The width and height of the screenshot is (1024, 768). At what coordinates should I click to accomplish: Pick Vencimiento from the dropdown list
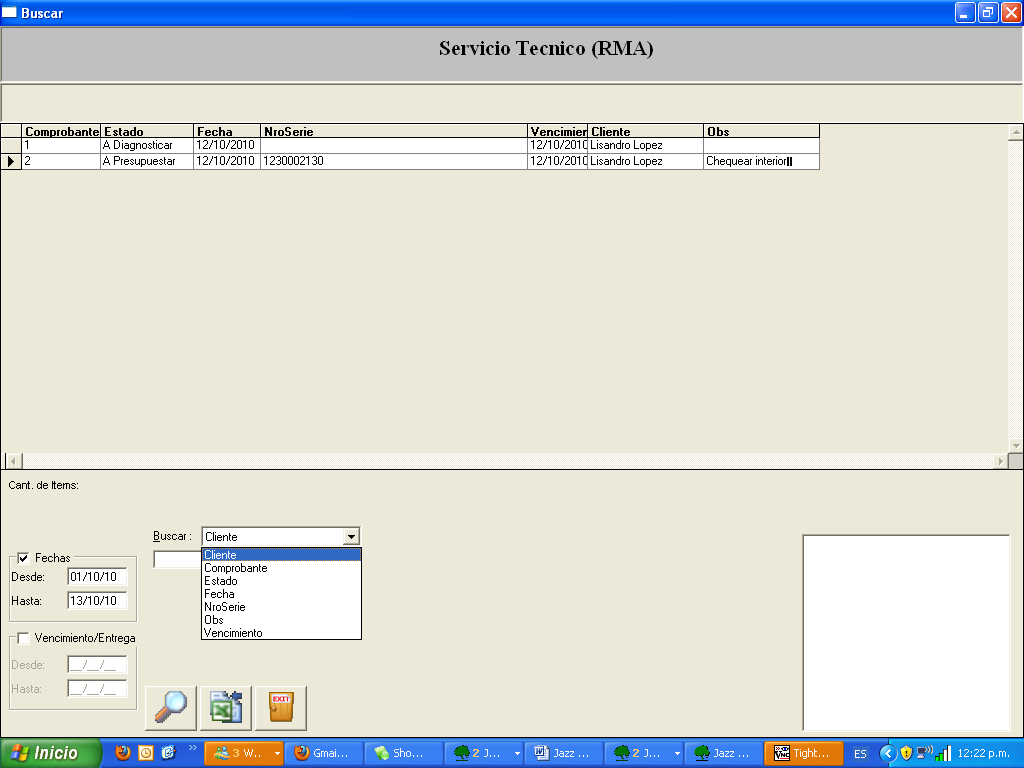[281, 633]
